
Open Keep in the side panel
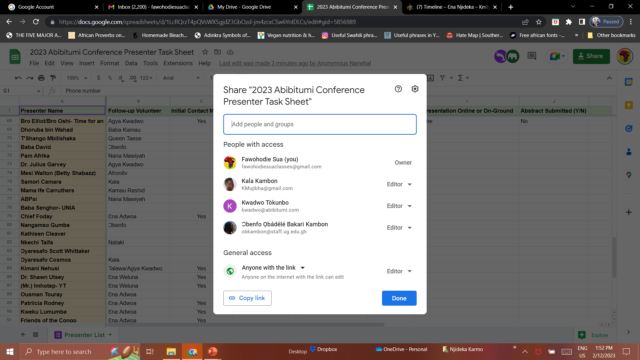click(x=629, y=105)
